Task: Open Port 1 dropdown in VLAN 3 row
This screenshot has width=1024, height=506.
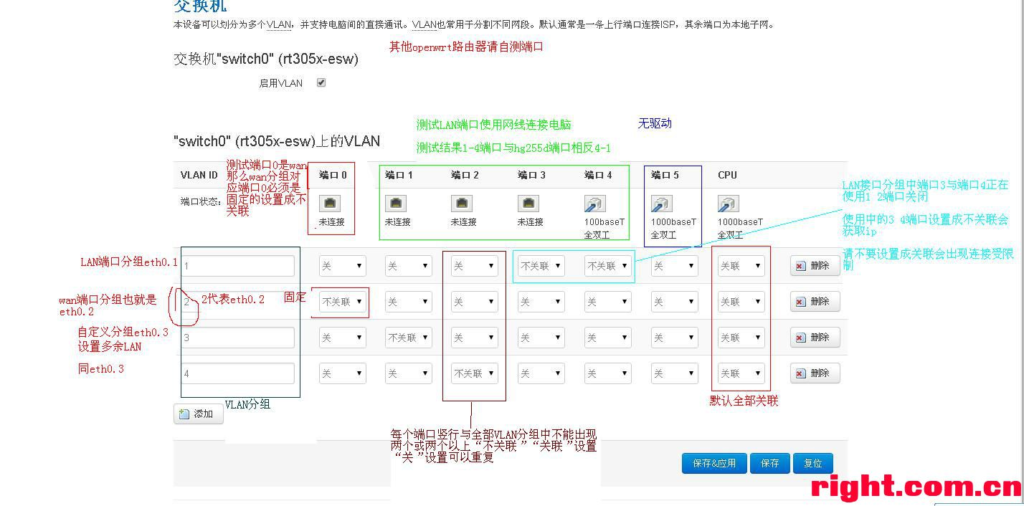Action: (408, 338)
